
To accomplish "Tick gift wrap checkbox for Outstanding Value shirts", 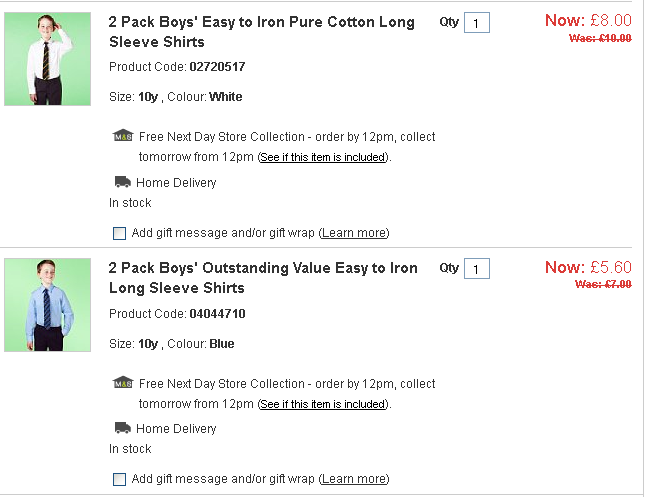I will coord(120,479).
